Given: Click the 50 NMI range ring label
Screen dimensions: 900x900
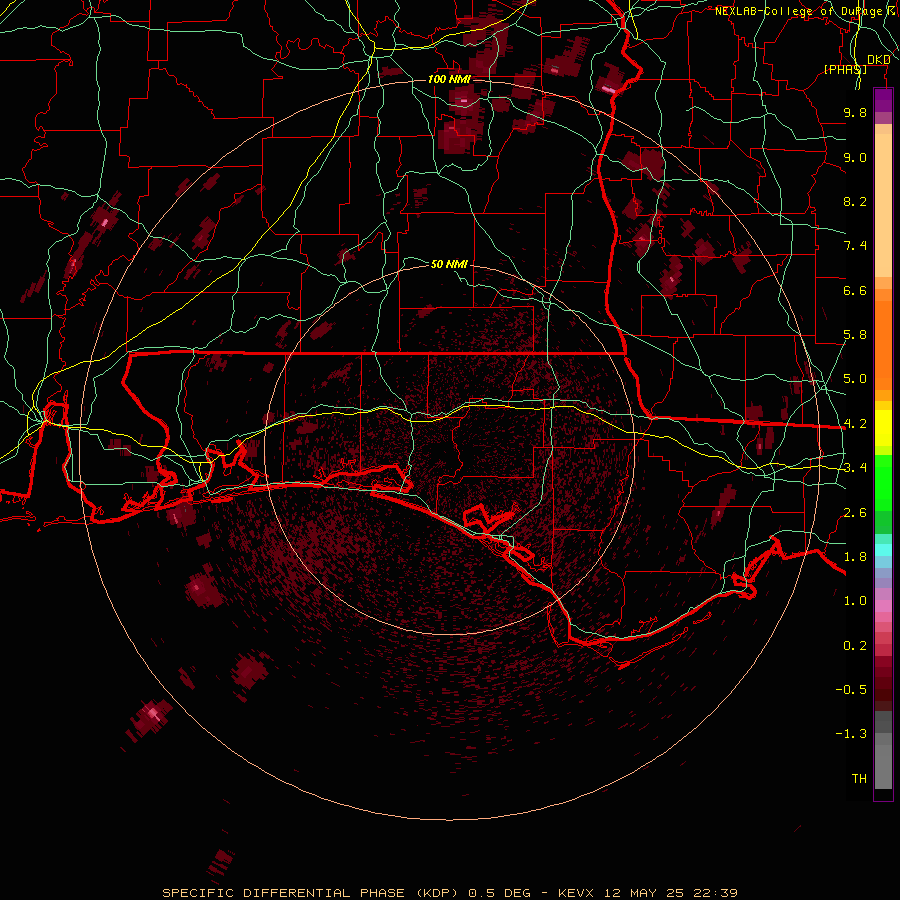Looking at the screenshot, I should tap(449, 264).
